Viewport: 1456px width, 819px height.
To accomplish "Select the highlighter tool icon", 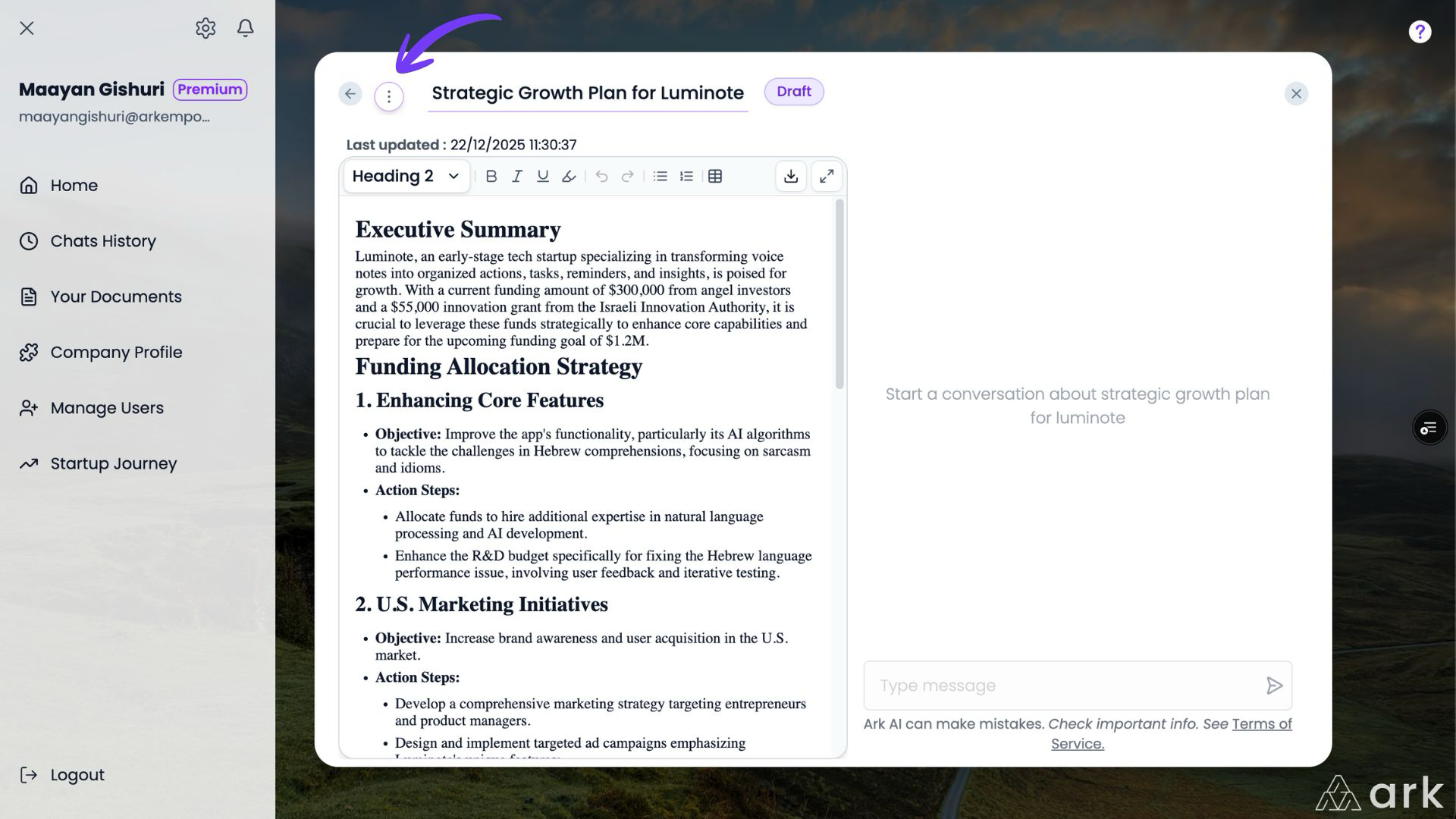I will [x=569, y=177].
